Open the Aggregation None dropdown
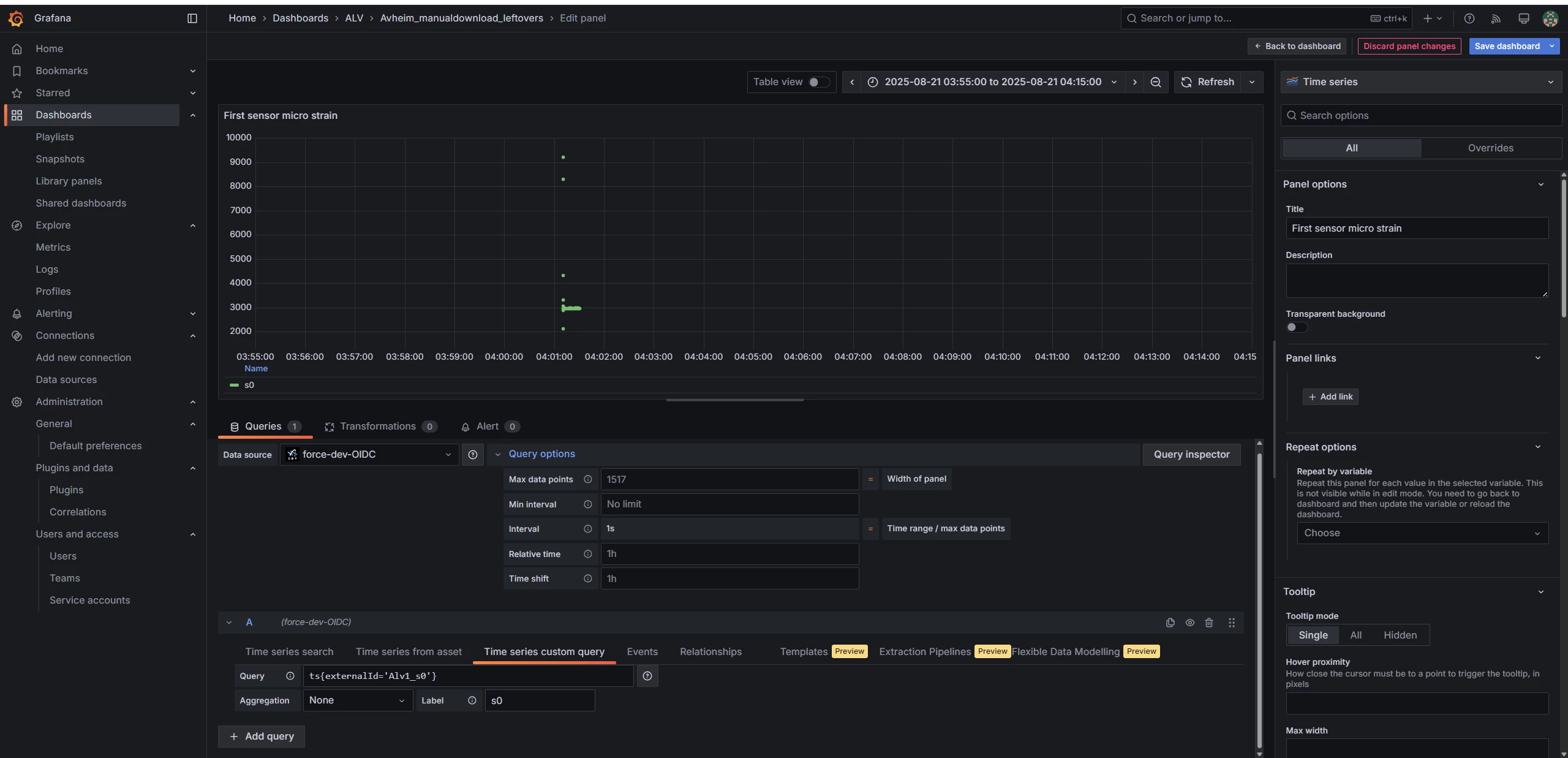1568x758 pixels. (357, 700)
